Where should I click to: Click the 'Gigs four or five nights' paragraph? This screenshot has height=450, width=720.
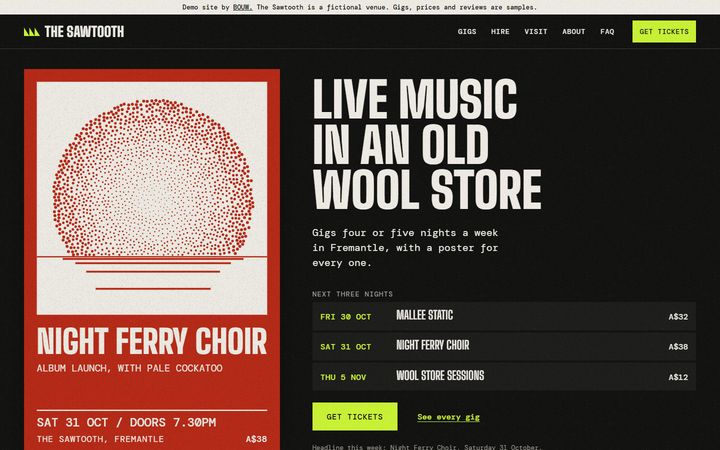tap(405, 248)
